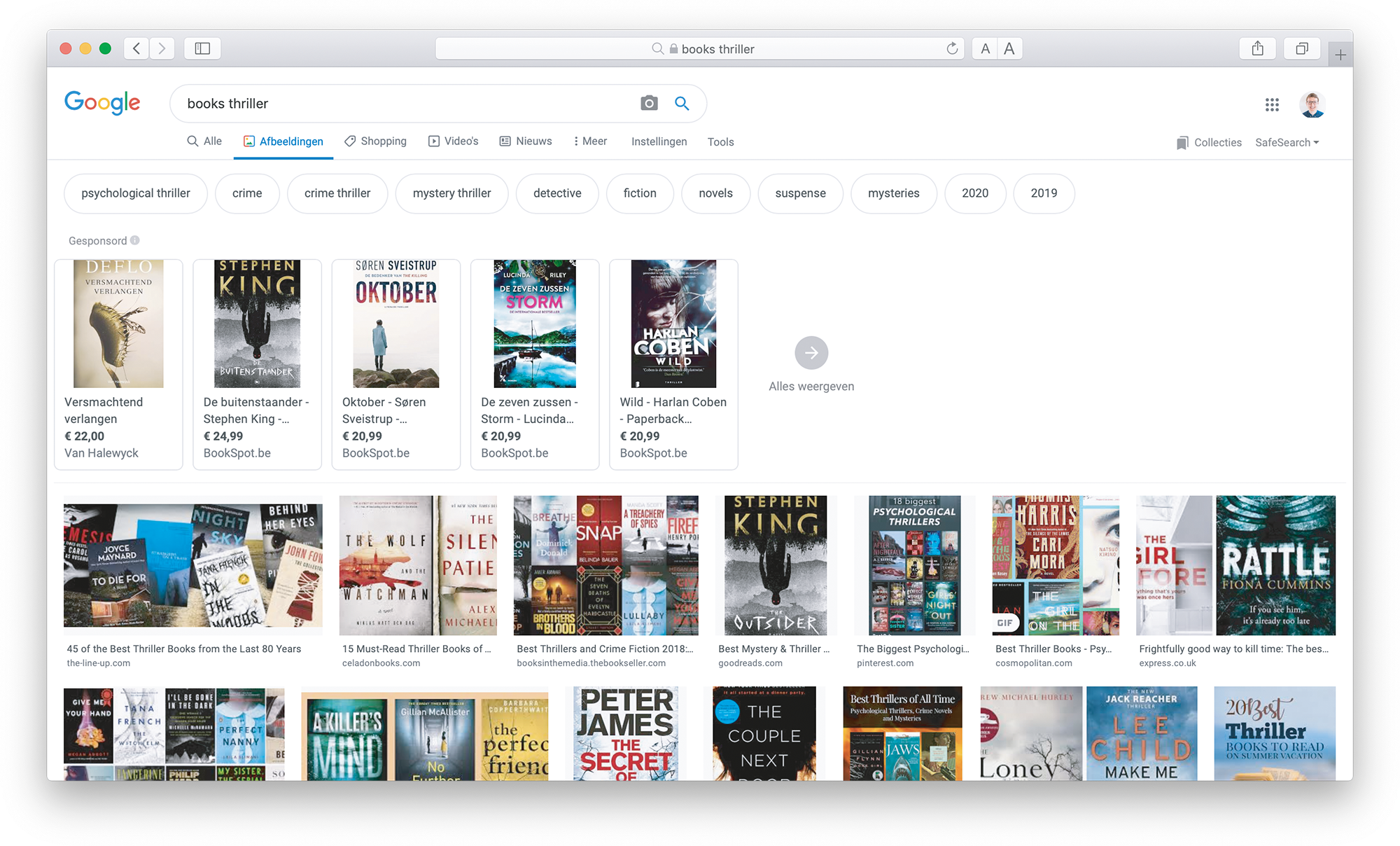Increase text size with large A button
This screenshot has width=1400, height=846.
[x=1009, y=48]
